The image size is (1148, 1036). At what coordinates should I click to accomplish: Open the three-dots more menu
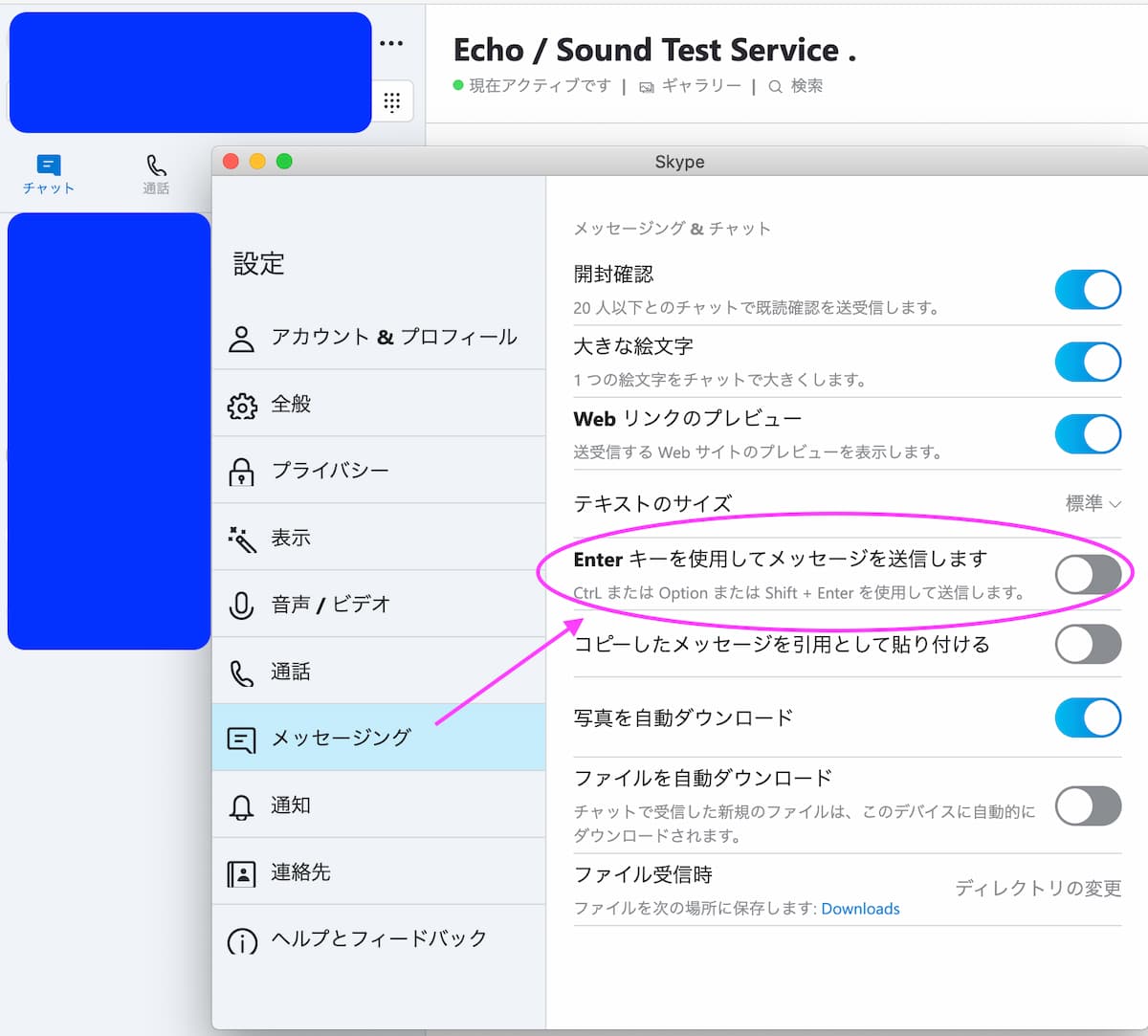point(391,43)
